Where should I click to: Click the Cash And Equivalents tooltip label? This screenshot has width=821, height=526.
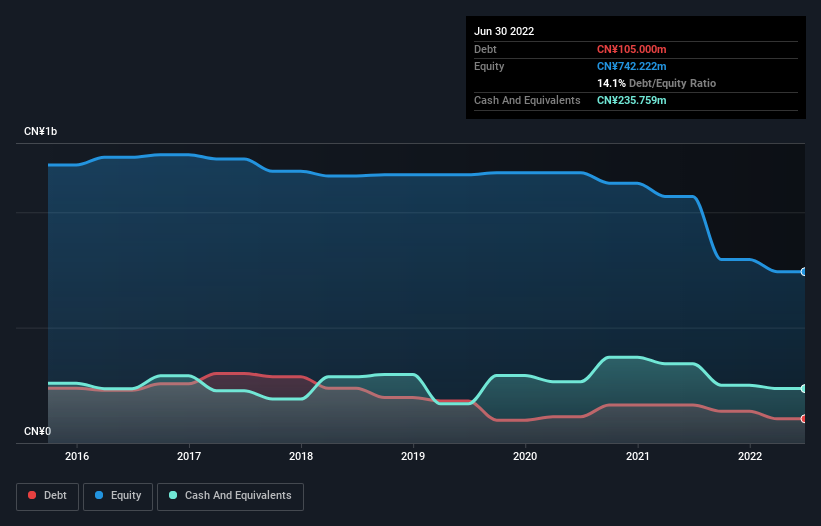point(527,100)
